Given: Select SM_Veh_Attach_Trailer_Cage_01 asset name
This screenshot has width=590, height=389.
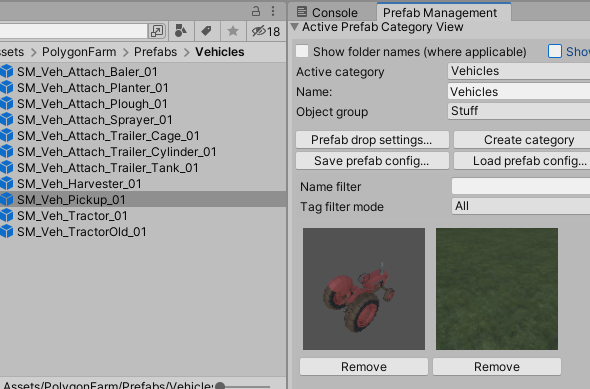Looking at the screenshot, I should [108, 135].
